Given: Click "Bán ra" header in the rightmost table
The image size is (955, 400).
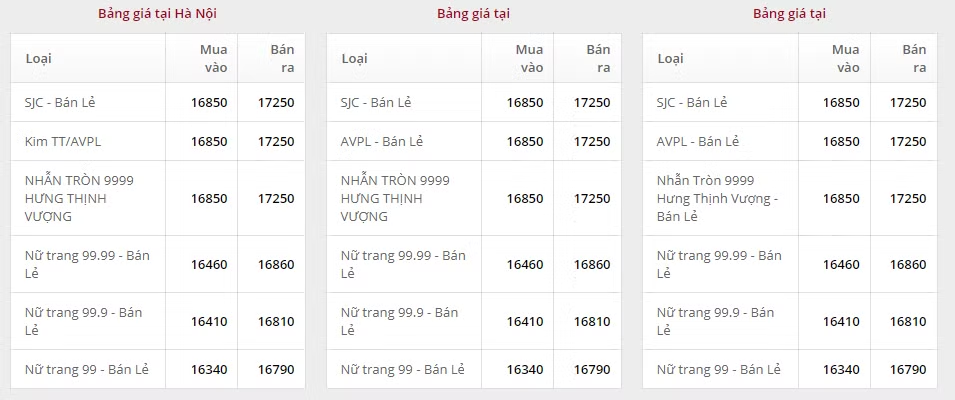Looking at the screenshot, I should pos(914,58).
